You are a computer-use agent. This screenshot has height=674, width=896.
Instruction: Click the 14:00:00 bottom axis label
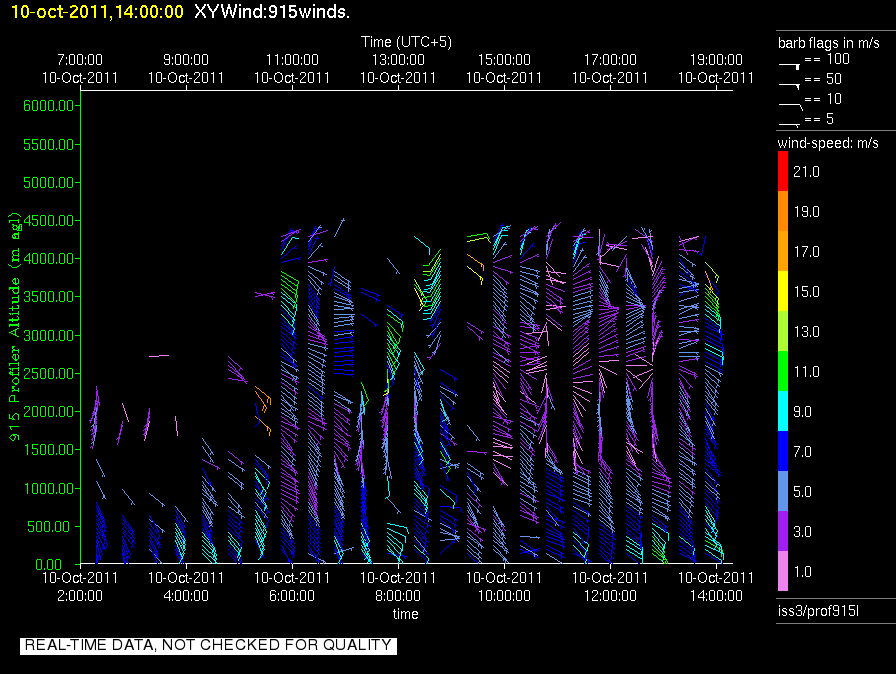(x=716, y=596)
